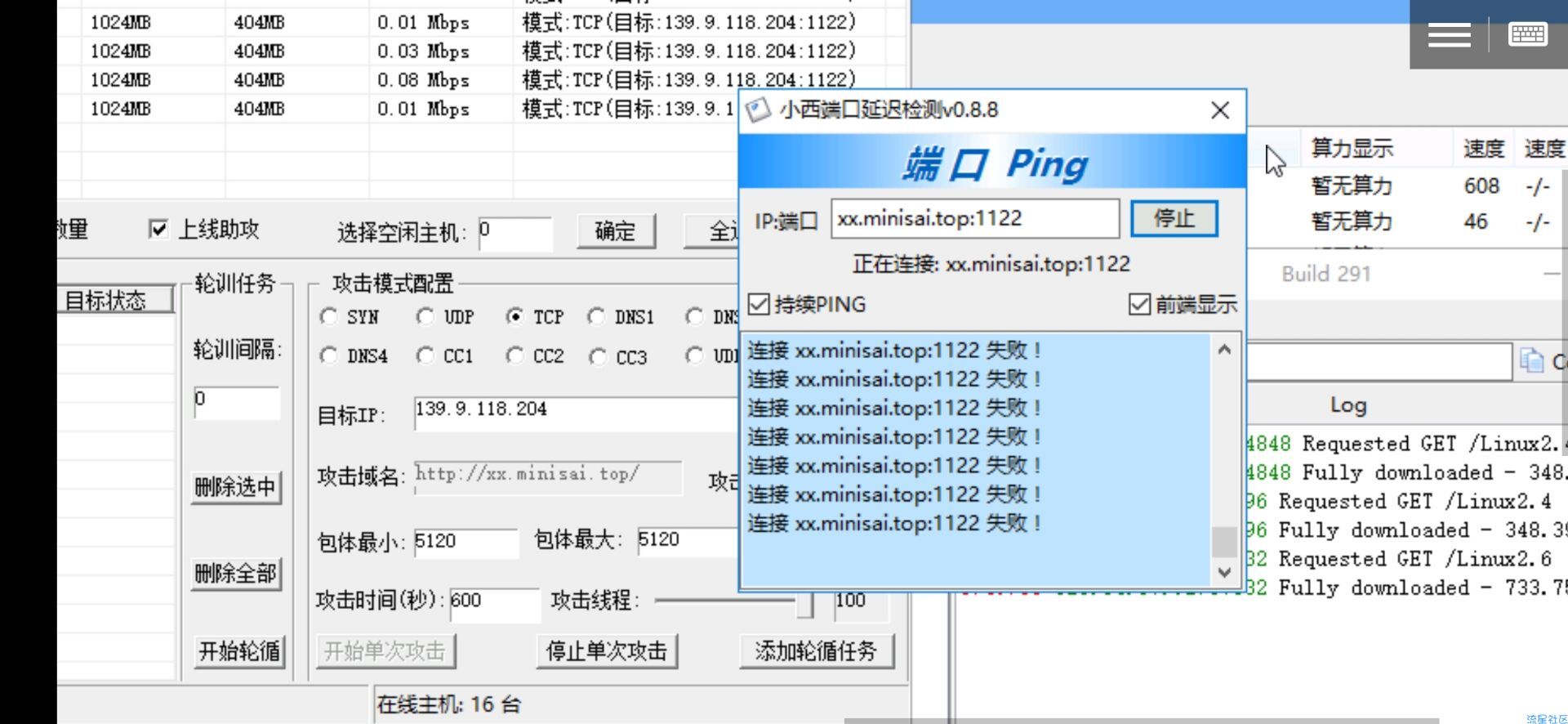Click the 确定 button
This screenshot has height=724, width=1568.
point(615,232)
